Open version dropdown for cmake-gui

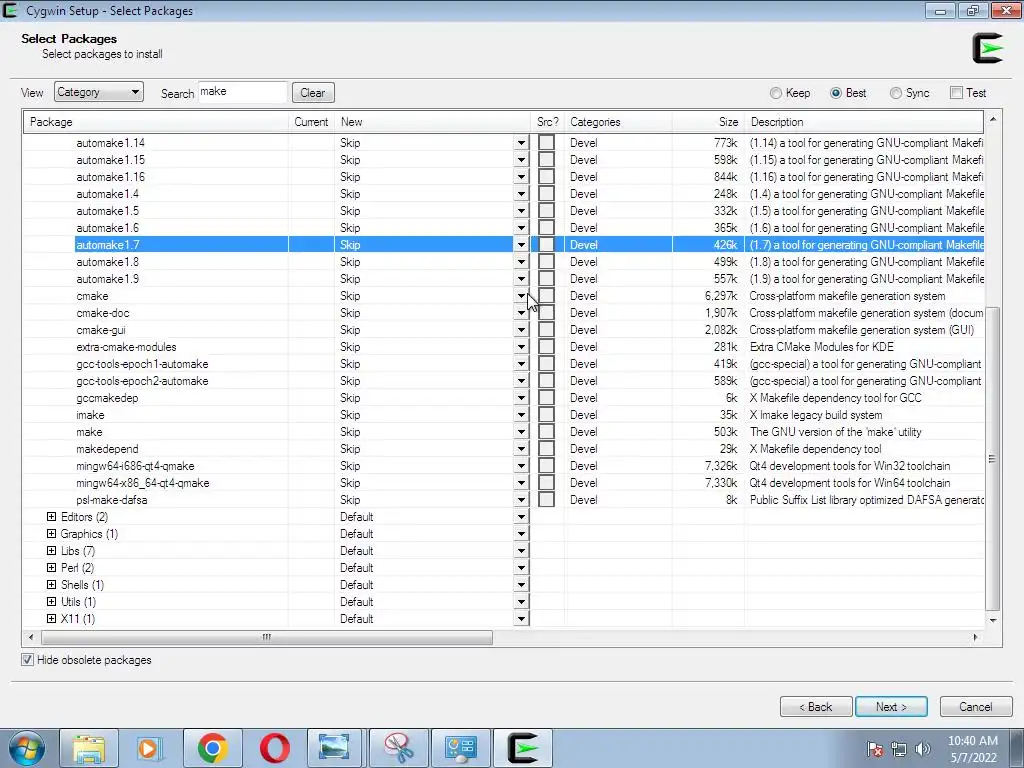coord(521,330)
